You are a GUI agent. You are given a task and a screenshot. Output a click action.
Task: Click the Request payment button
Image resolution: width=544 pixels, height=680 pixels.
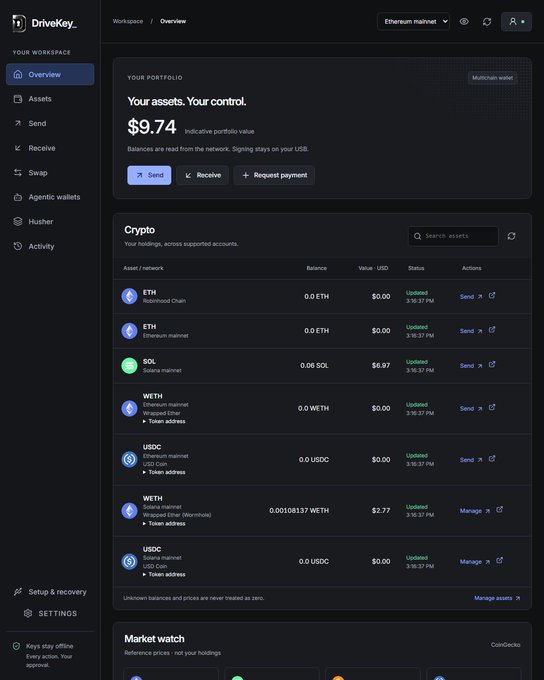pyautogui.click(x=274, y=175)
